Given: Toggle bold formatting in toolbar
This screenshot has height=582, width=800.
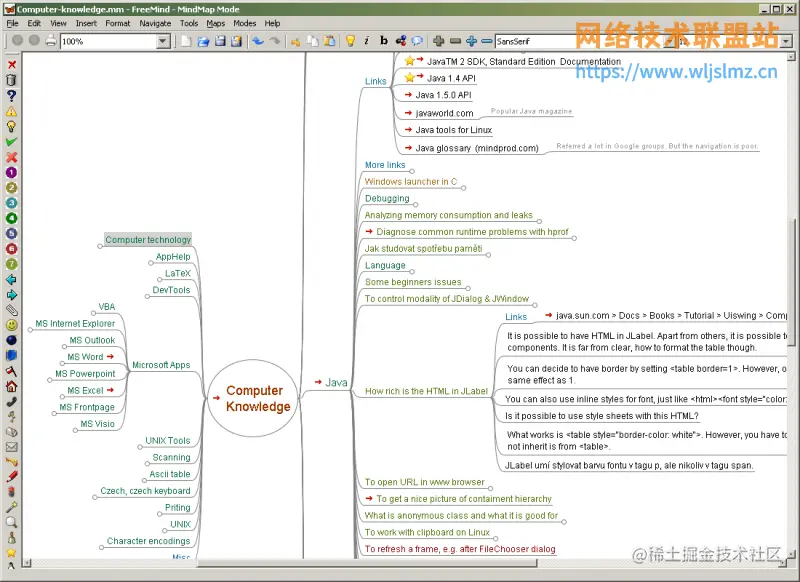Looking at the screenshot, I should [384, 41].
